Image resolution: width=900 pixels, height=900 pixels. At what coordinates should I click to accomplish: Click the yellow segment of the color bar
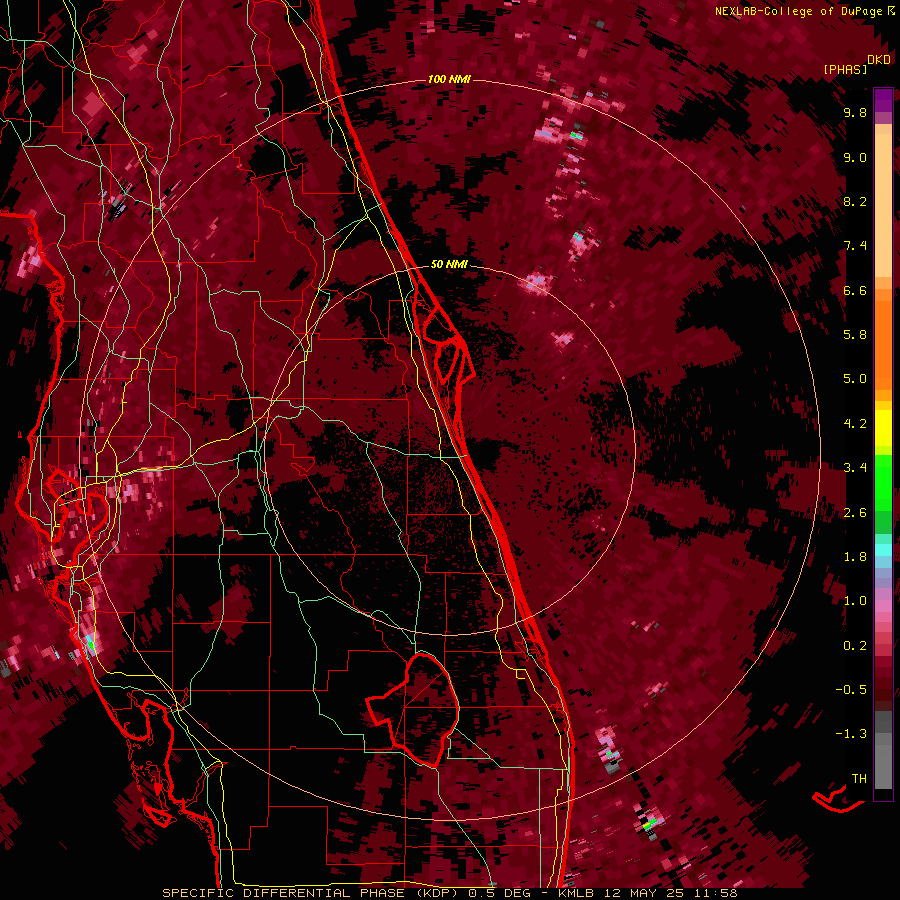(883, 428)
